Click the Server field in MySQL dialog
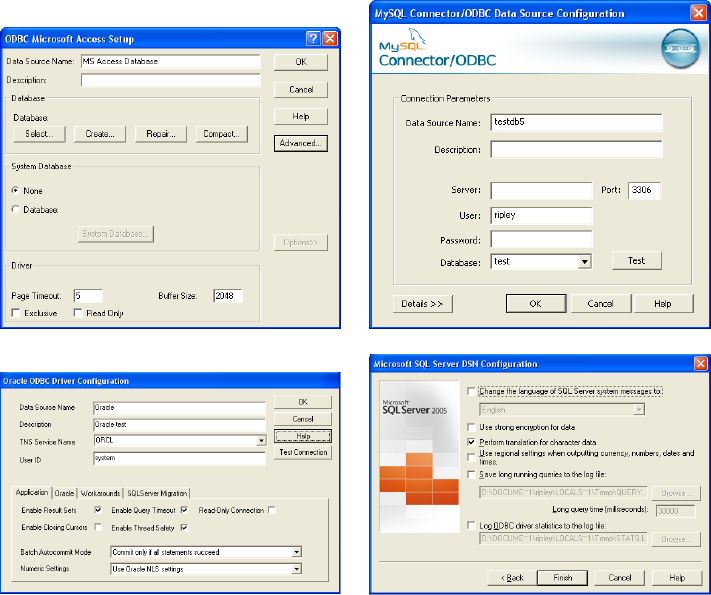The image size is (711, 595). [541, 190]
